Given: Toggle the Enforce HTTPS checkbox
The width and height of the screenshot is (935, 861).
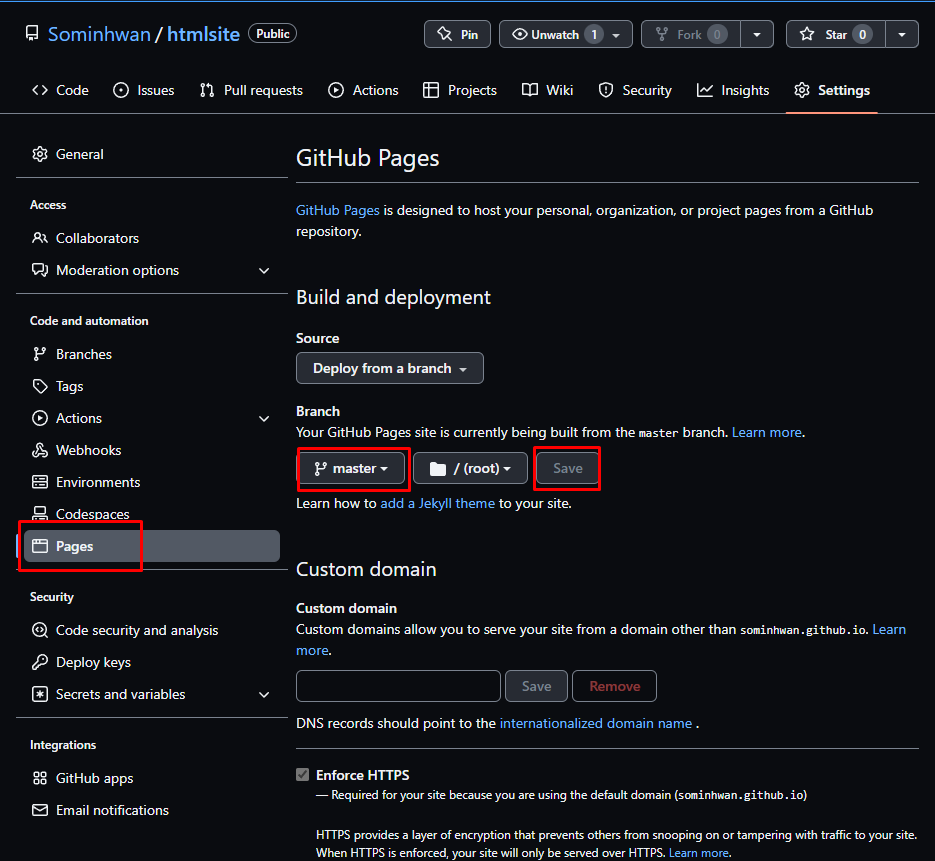Looking at the screenshot, I should [303, 775].
